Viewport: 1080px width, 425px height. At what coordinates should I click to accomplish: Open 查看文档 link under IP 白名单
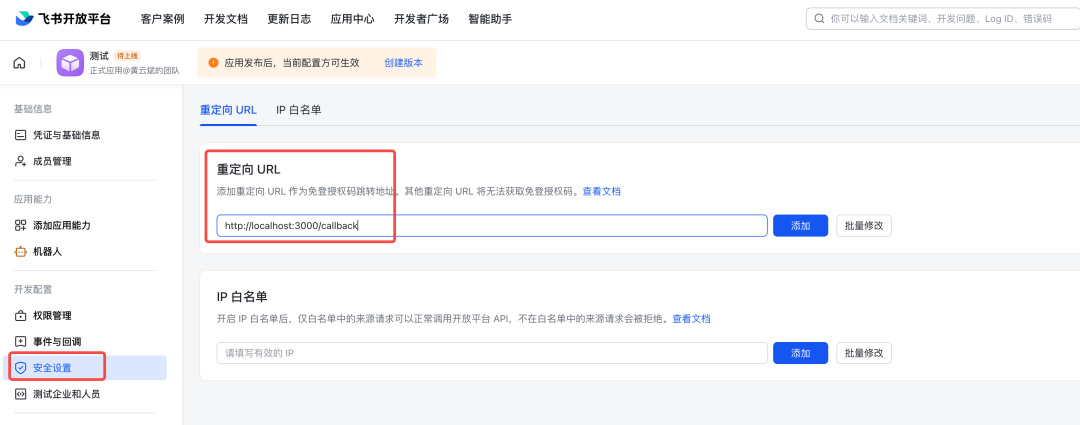[x=692, y=318]
